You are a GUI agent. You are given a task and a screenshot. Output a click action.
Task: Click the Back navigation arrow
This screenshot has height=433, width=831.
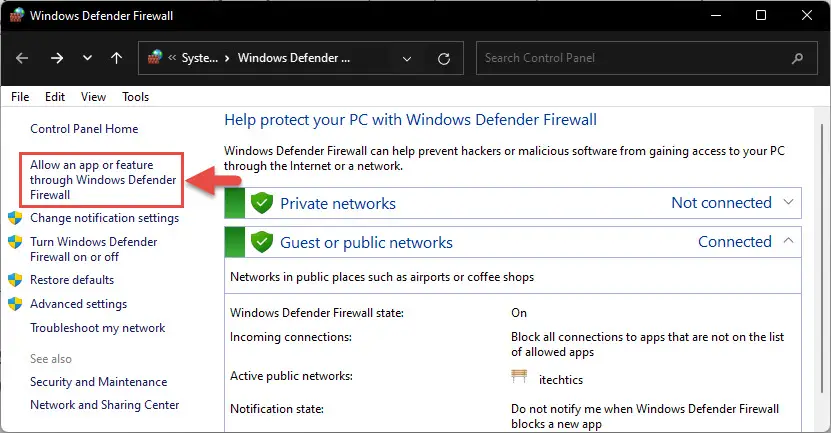coord(22,58)
